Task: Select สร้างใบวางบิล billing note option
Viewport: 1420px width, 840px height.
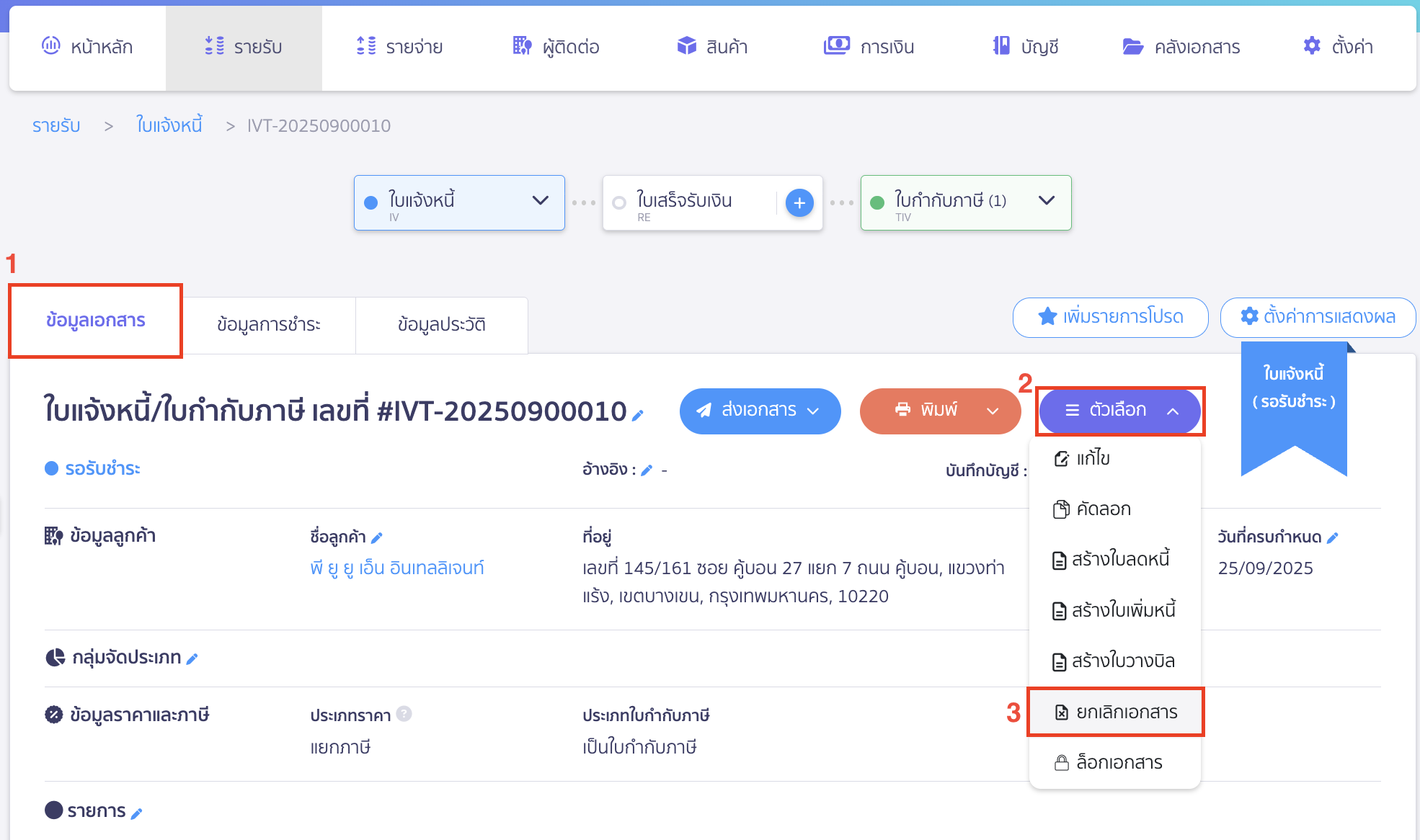Action: [x=1114, y=661]
